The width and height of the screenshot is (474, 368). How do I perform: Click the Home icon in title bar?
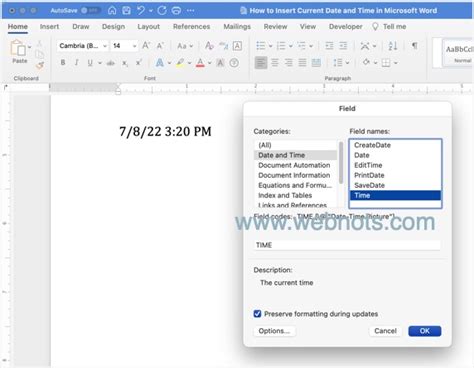112,11
